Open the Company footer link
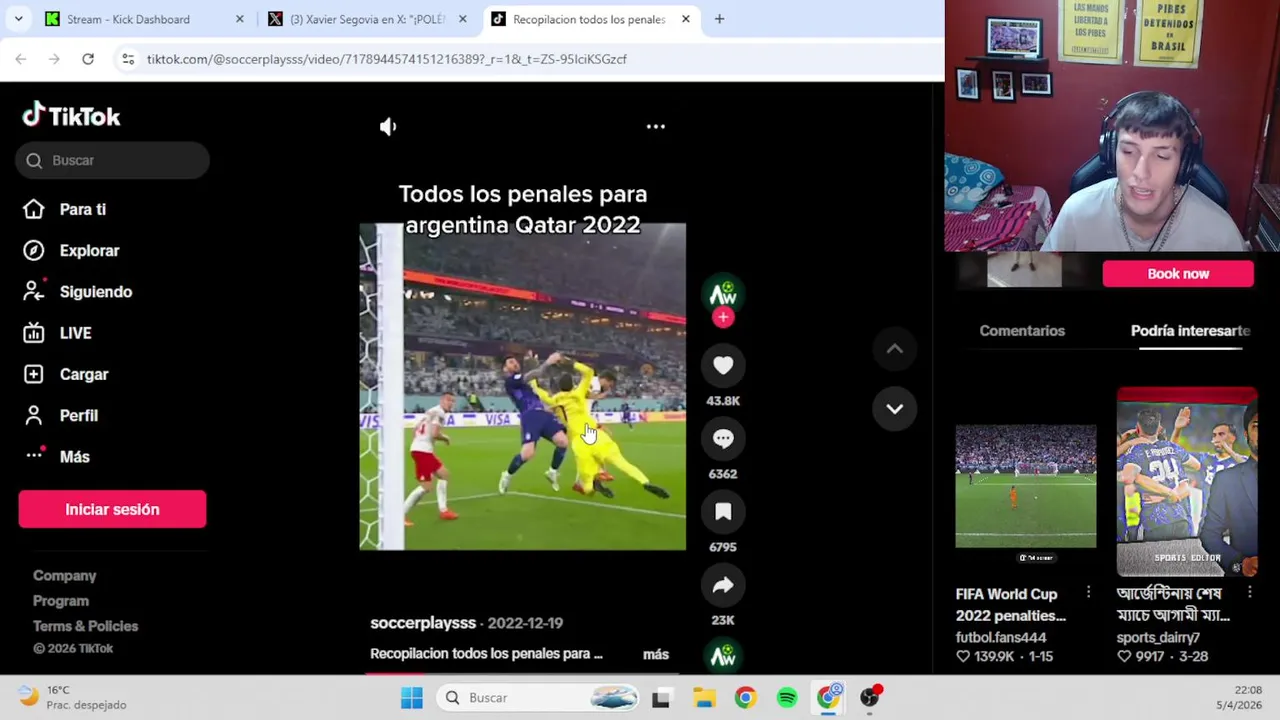1280x720 pixels. (64, 576)
